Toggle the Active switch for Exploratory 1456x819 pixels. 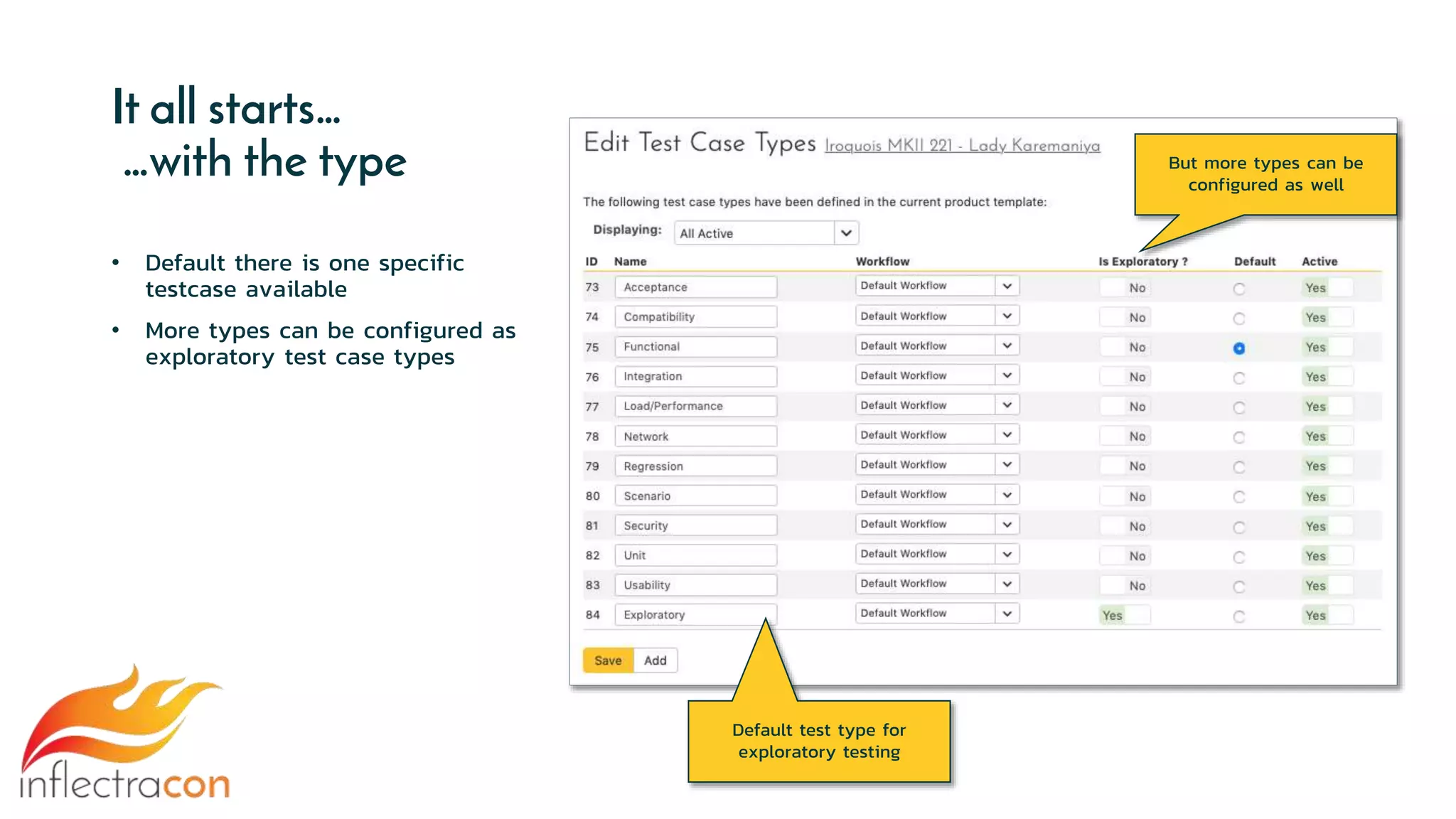click(1328, 616)
